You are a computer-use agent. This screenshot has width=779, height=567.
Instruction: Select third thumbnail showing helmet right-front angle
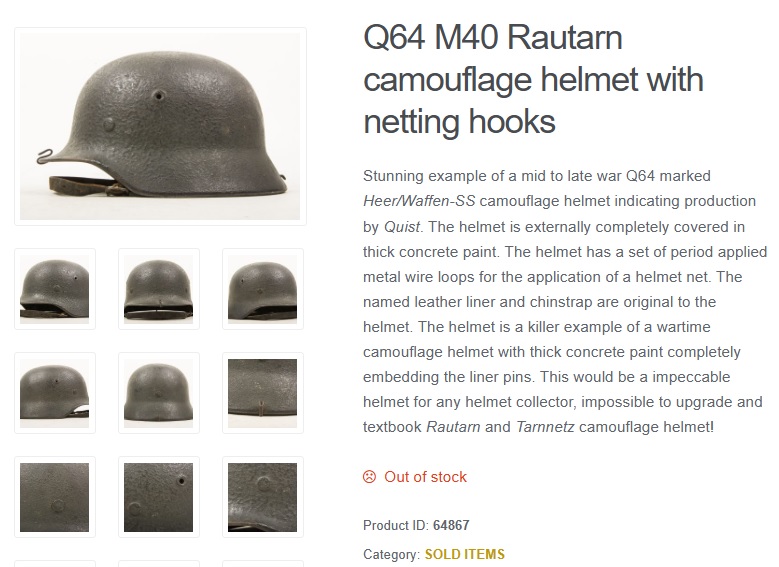tap(262, 289)
